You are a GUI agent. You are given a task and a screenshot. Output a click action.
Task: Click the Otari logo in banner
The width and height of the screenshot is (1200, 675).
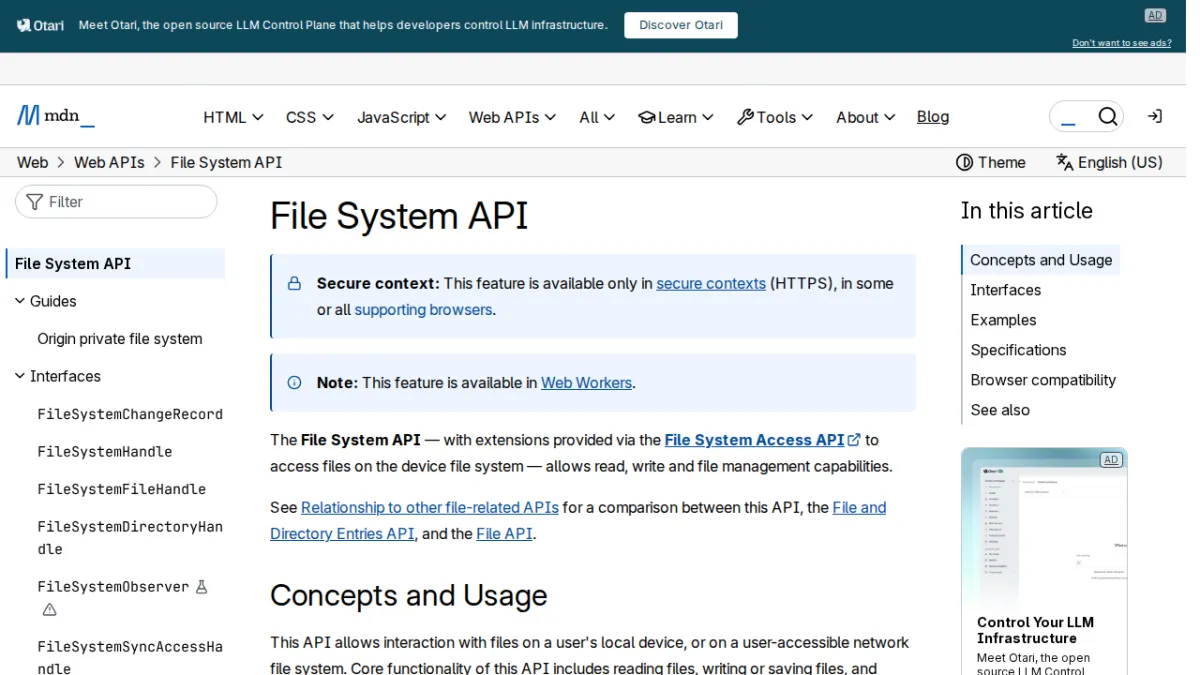41,25
